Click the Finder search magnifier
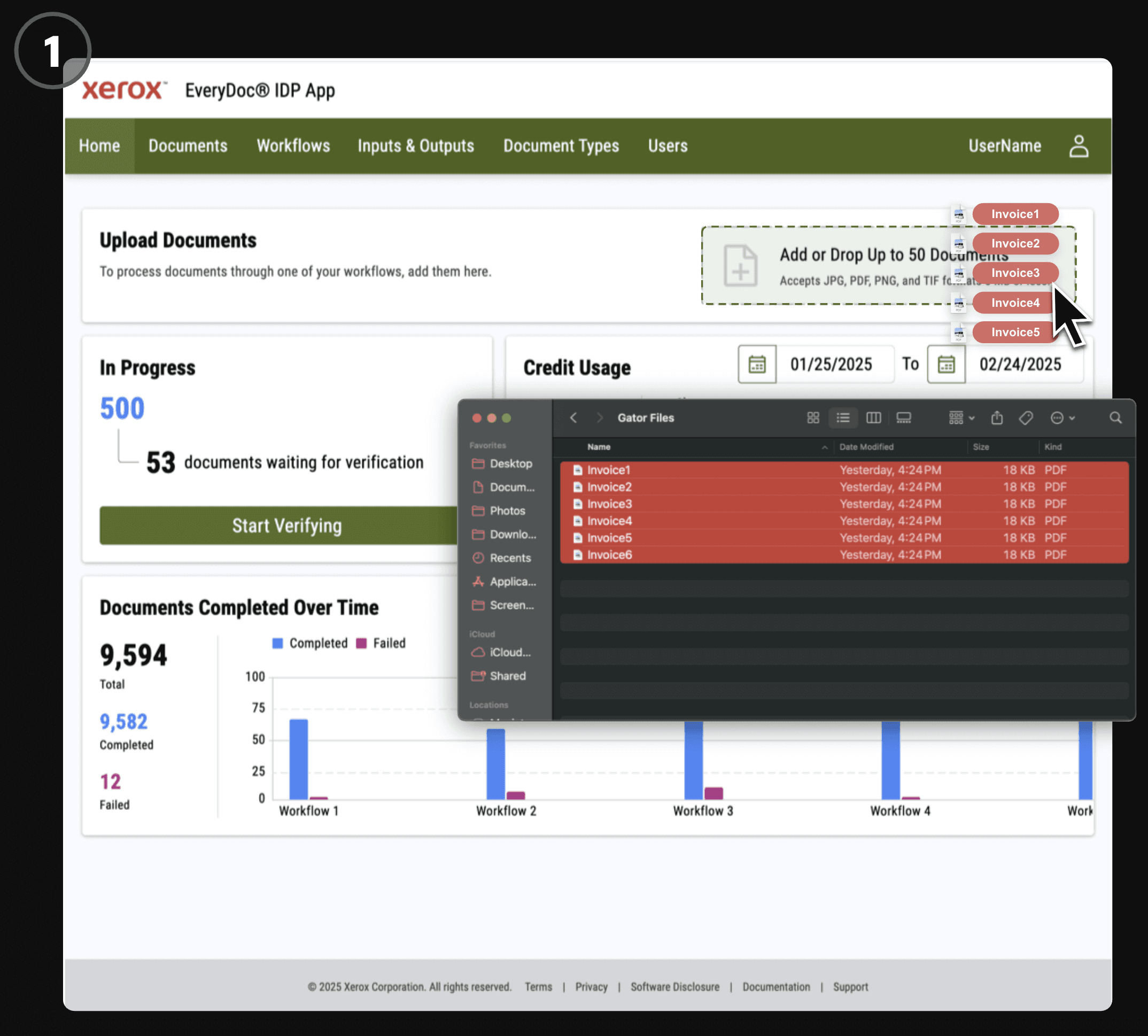Image resolution: width=1148 pixels, height=1036 pixels. coord(1115,419)
